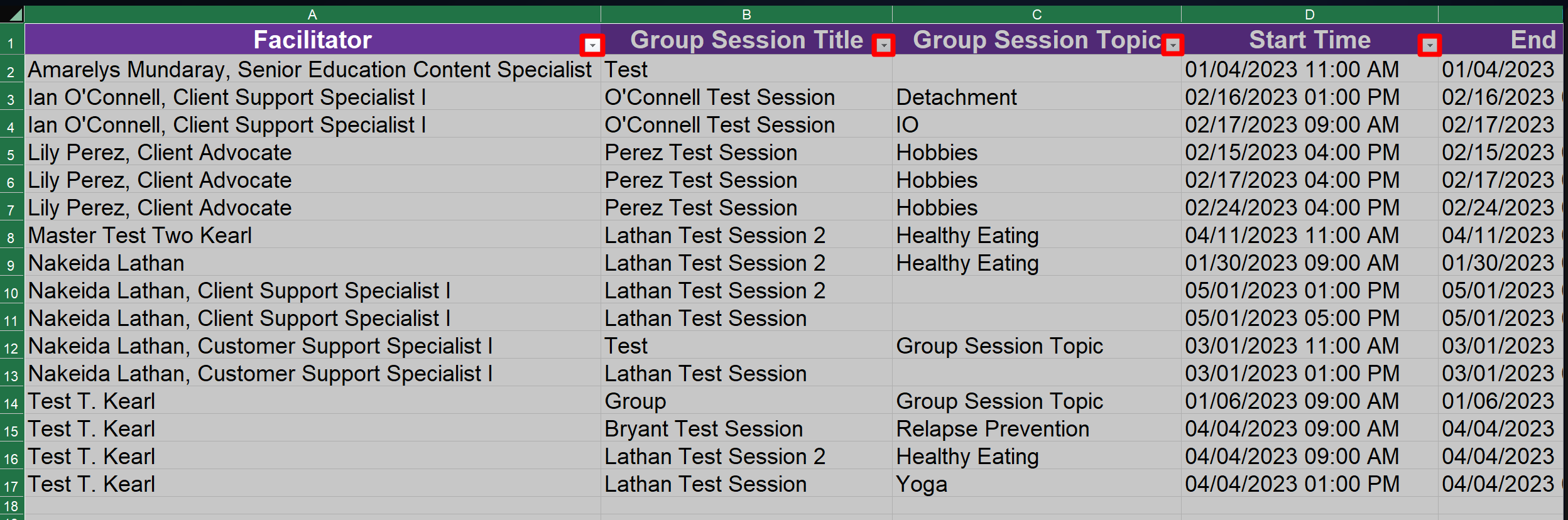Select the Relapse Prevention topic cell

pos(993,429)
